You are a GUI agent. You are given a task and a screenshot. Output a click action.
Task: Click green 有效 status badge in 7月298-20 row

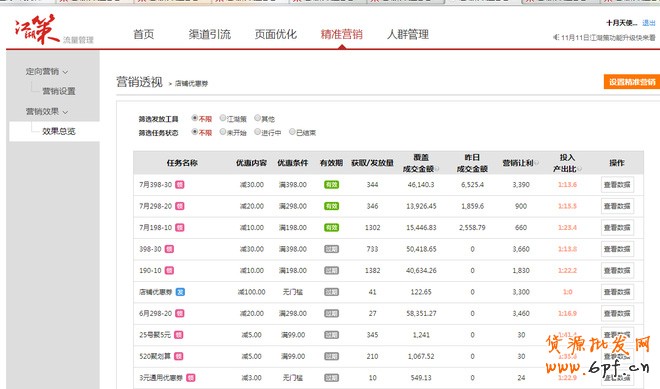coord(331,206)
